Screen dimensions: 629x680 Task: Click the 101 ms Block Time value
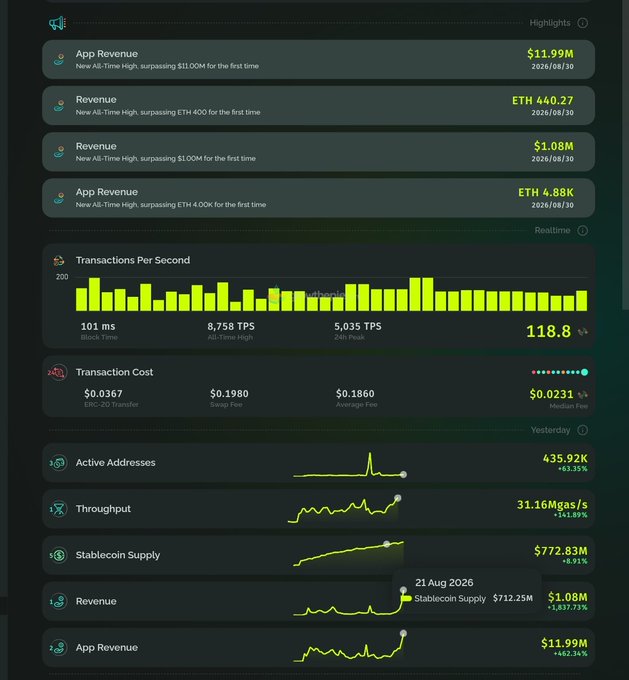(98, 326)
